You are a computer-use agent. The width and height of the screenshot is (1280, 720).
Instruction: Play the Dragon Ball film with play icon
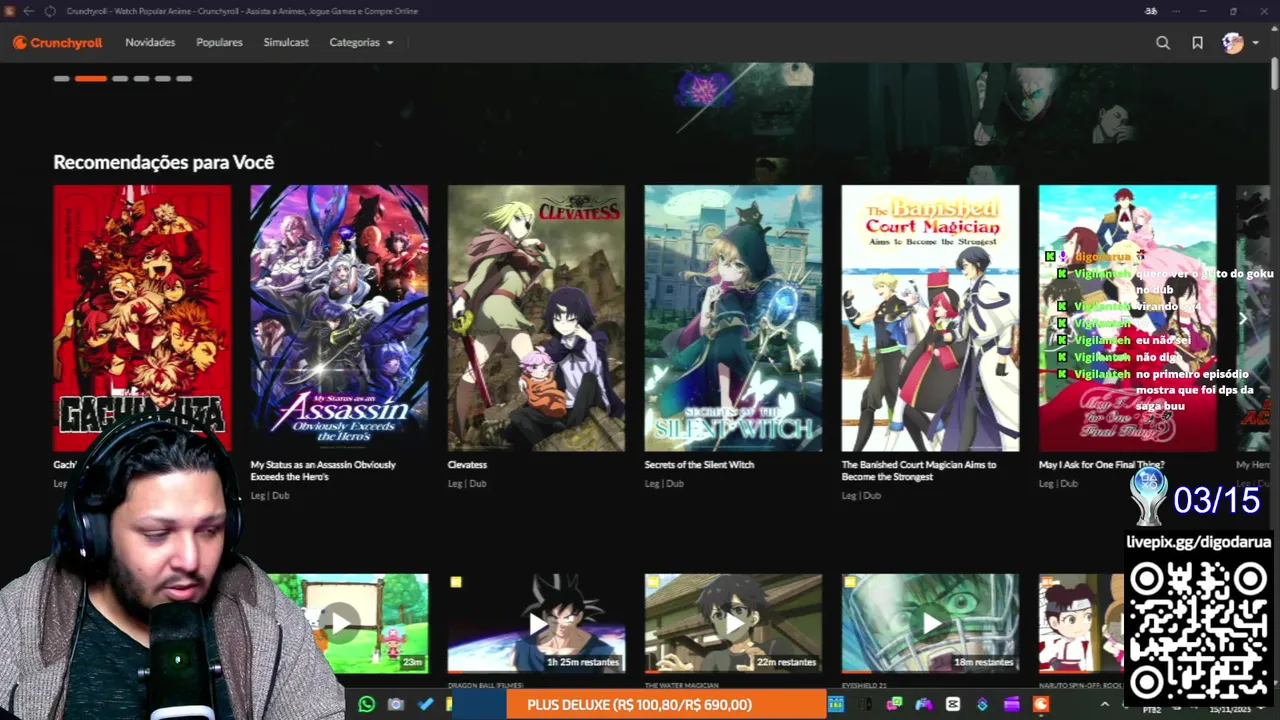[x=537, y=623]
